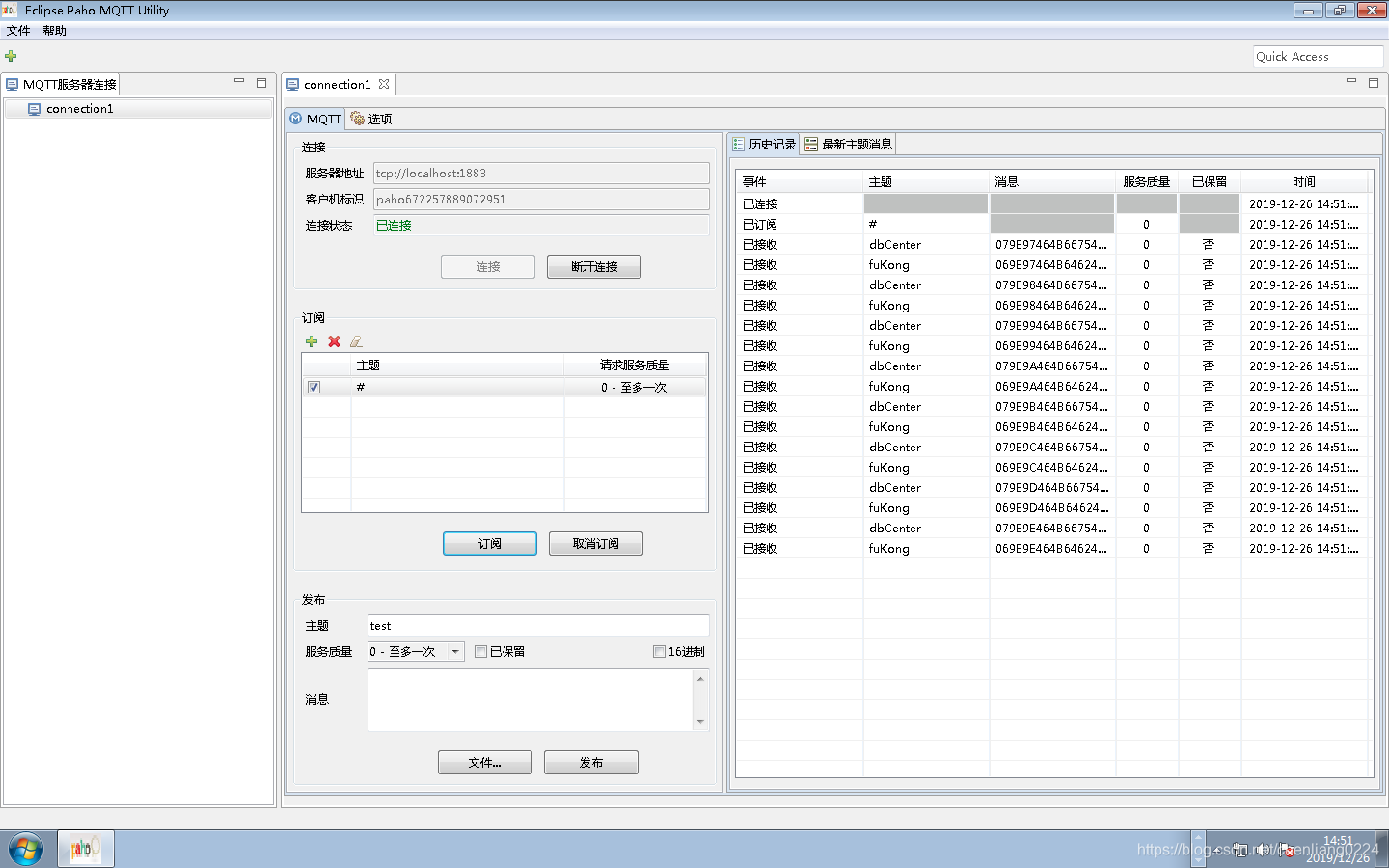This screenshot has height=868, width=1389.
Task: Click inside the 消息 message text area
Action: coord(530,700)
